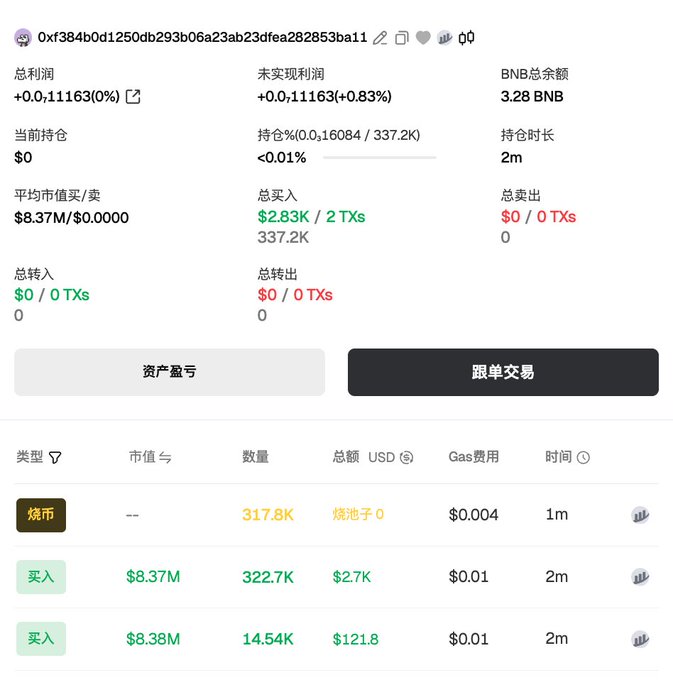673x680 pixels.
Task: Click the $8.38M market cap cell
Action: point(153,639)
